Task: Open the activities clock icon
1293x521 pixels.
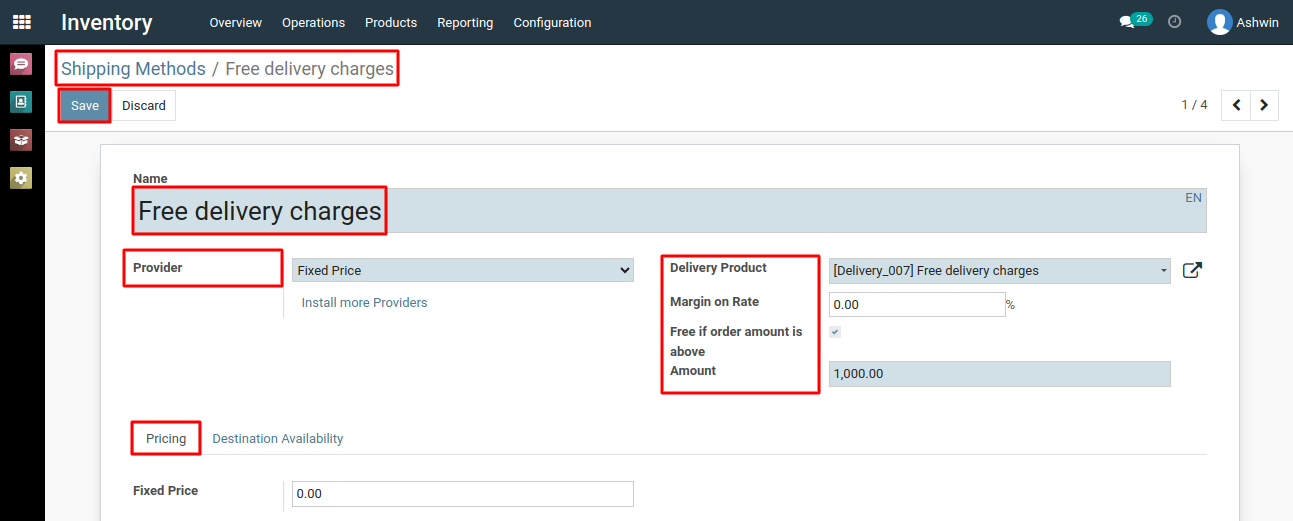Action: pos(1175,22)
